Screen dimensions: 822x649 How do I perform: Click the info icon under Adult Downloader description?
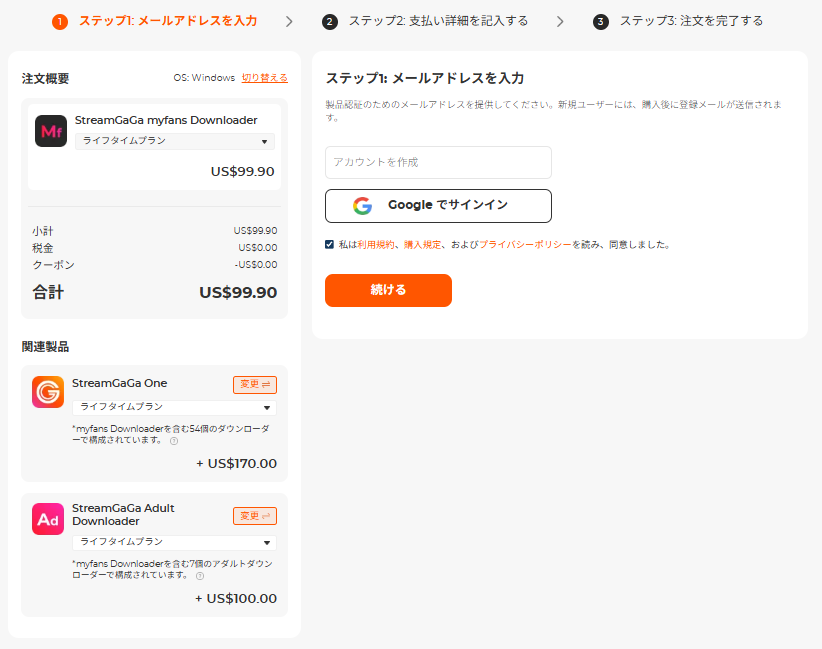200,576
